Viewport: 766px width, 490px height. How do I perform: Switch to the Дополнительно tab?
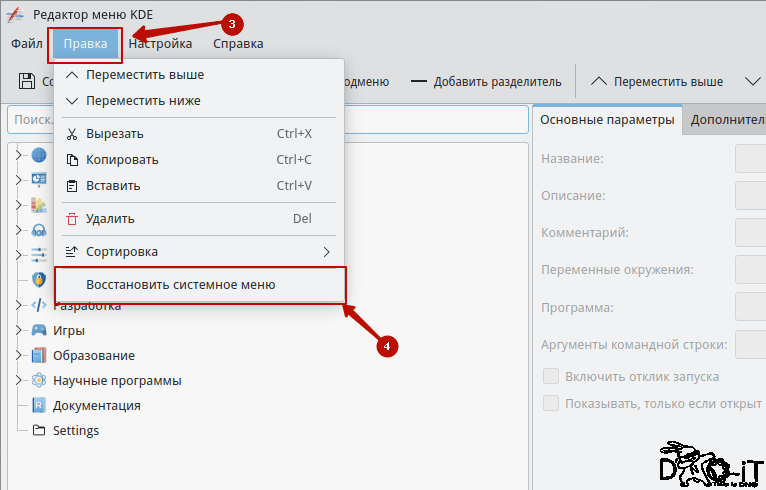[725, 120]
